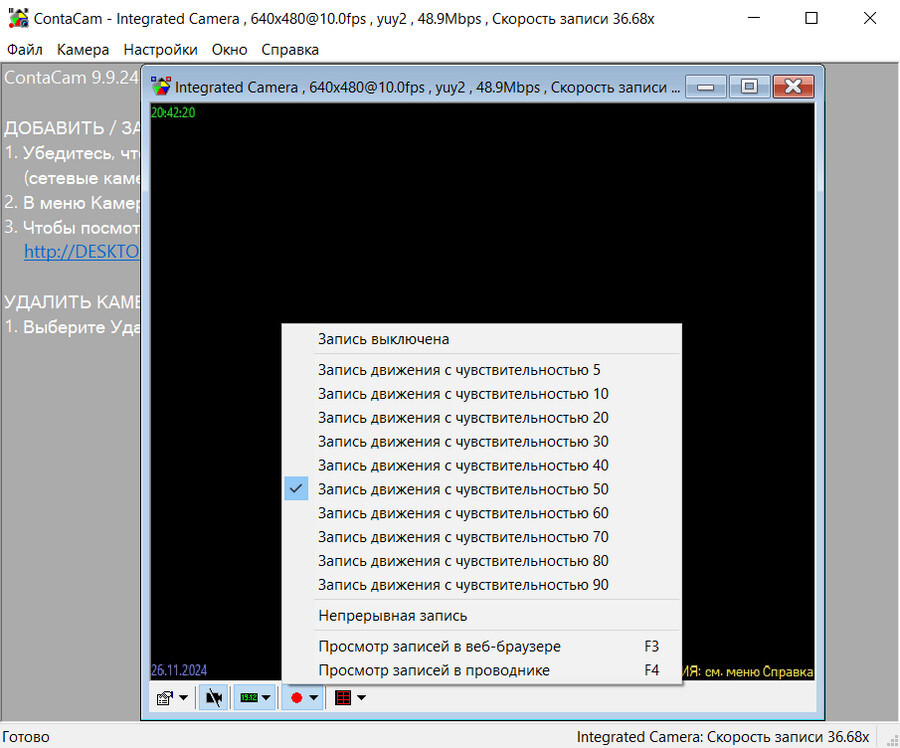900x748 pixels.
Task: Select motion recording with sensitivity 80
Action: [482, 561]
